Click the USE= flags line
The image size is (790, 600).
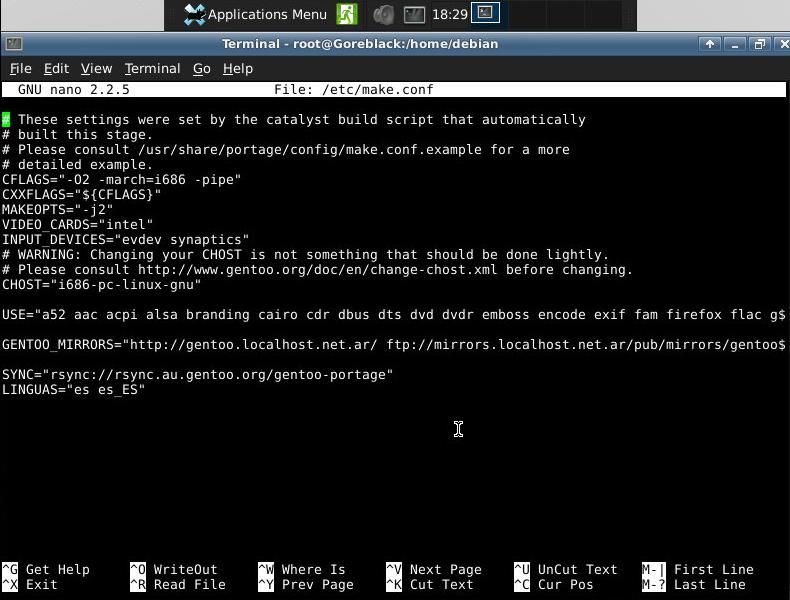point(394,315)
